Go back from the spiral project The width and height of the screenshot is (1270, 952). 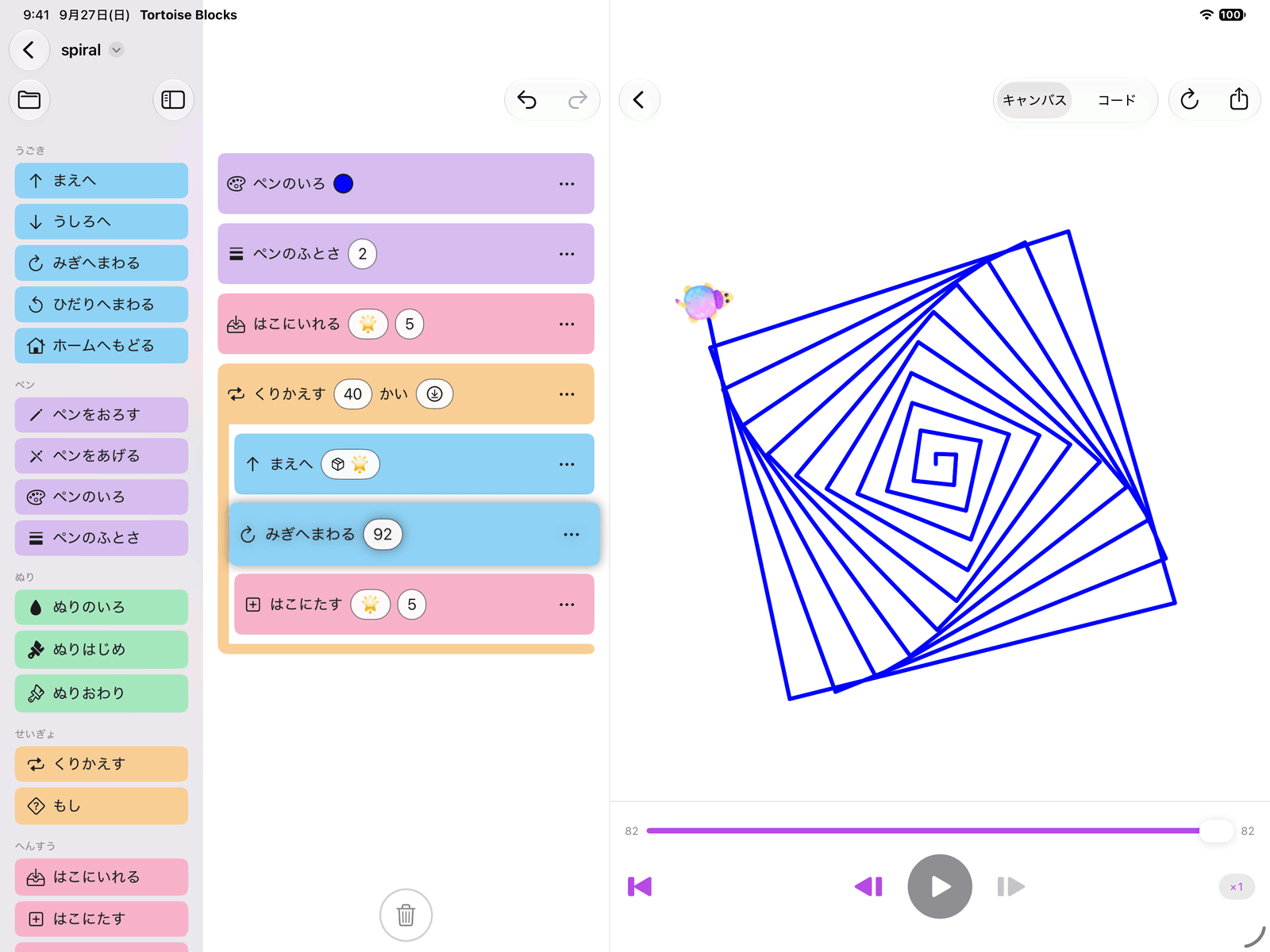[x=29, y=50]
